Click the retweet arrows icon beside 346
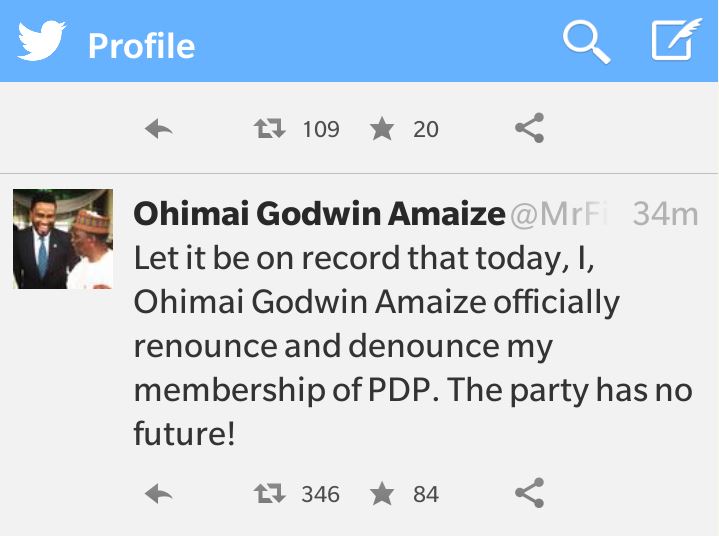719x536 pixels. tap(269, 493)
